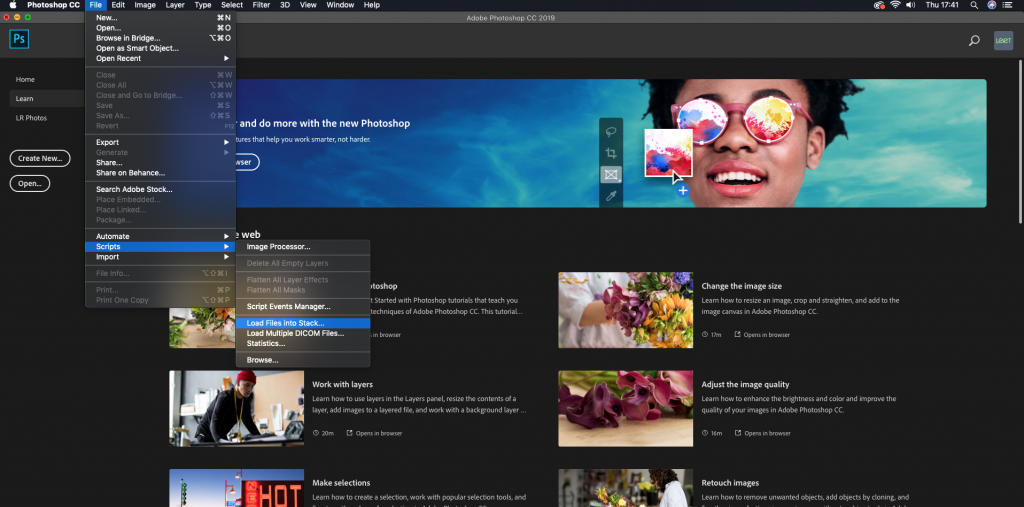The image size is (1024, 507).
Task: Click the Photoshop Ps logo icon
Action: 19,39
